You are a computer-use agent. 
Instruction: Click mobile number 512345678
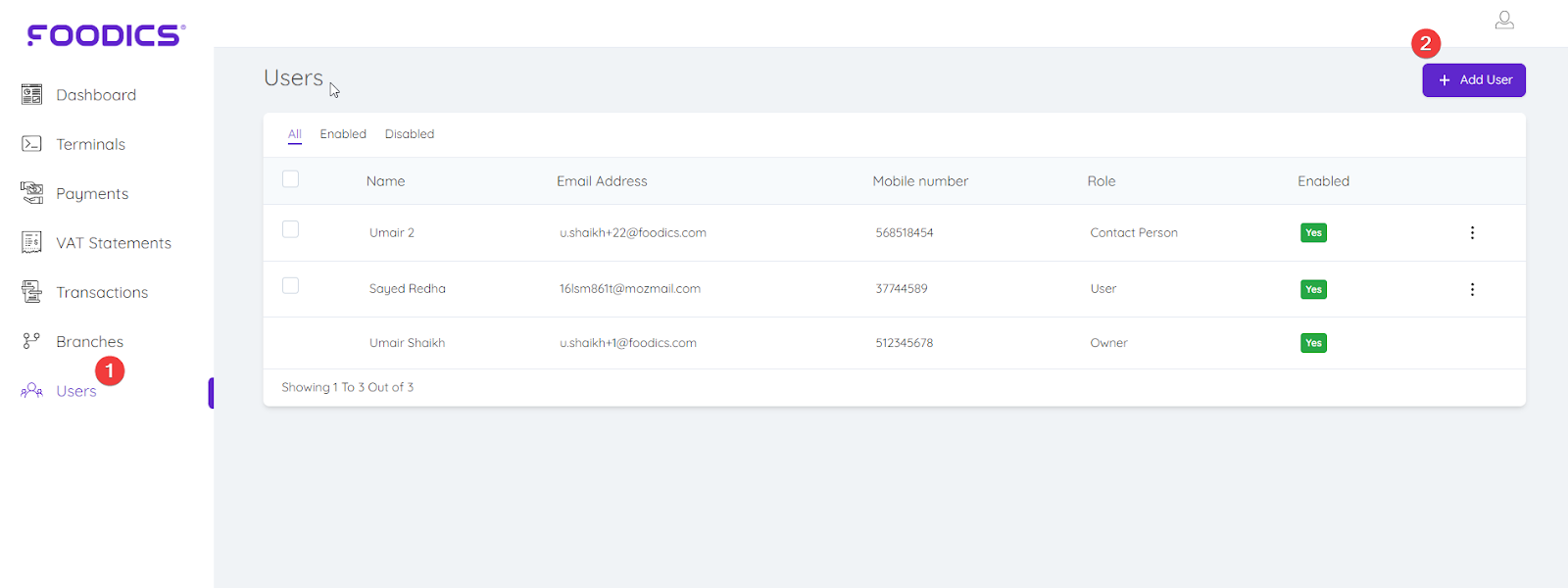905,343
